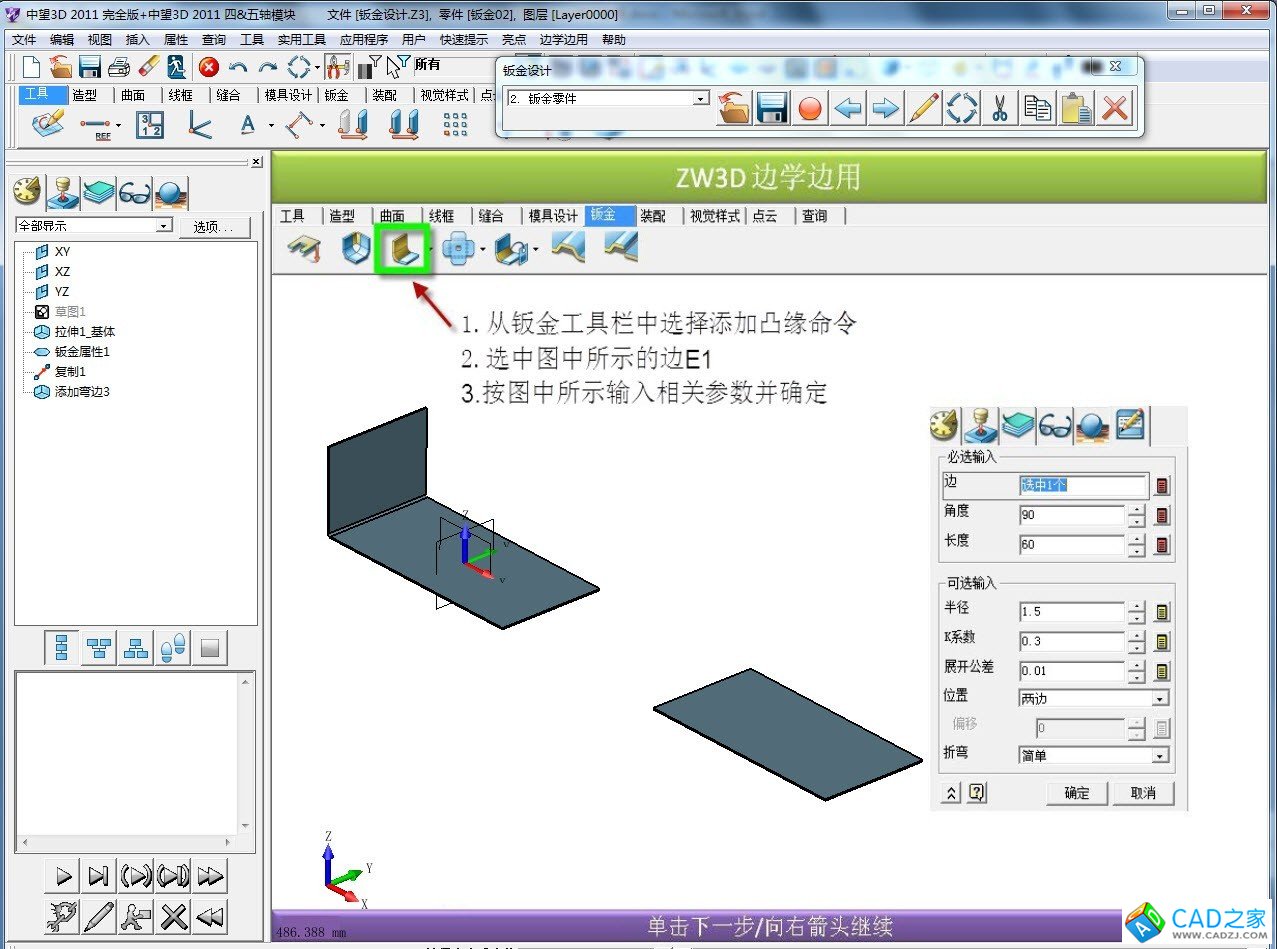Toggle the pick filter cursor icon
The height and width of the screenshot is (949, 1277).
[399, 67]
